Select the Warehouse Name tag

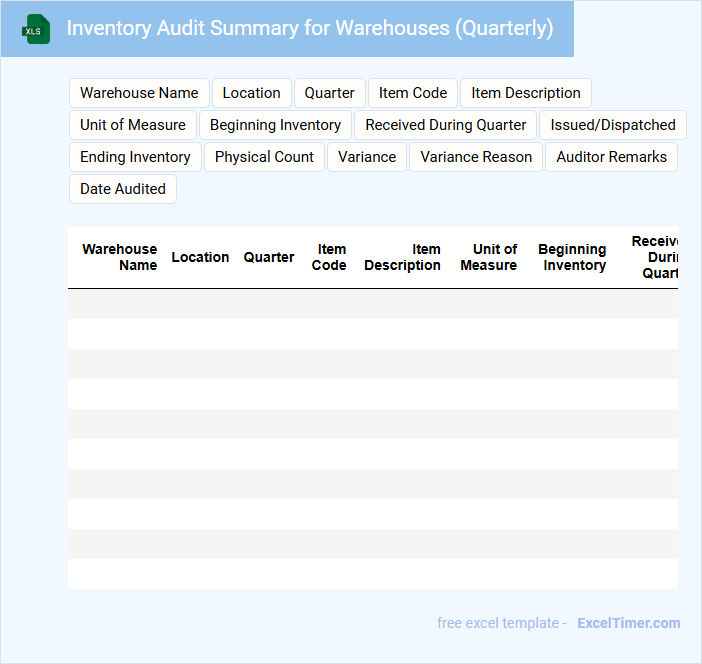point(139,93)
